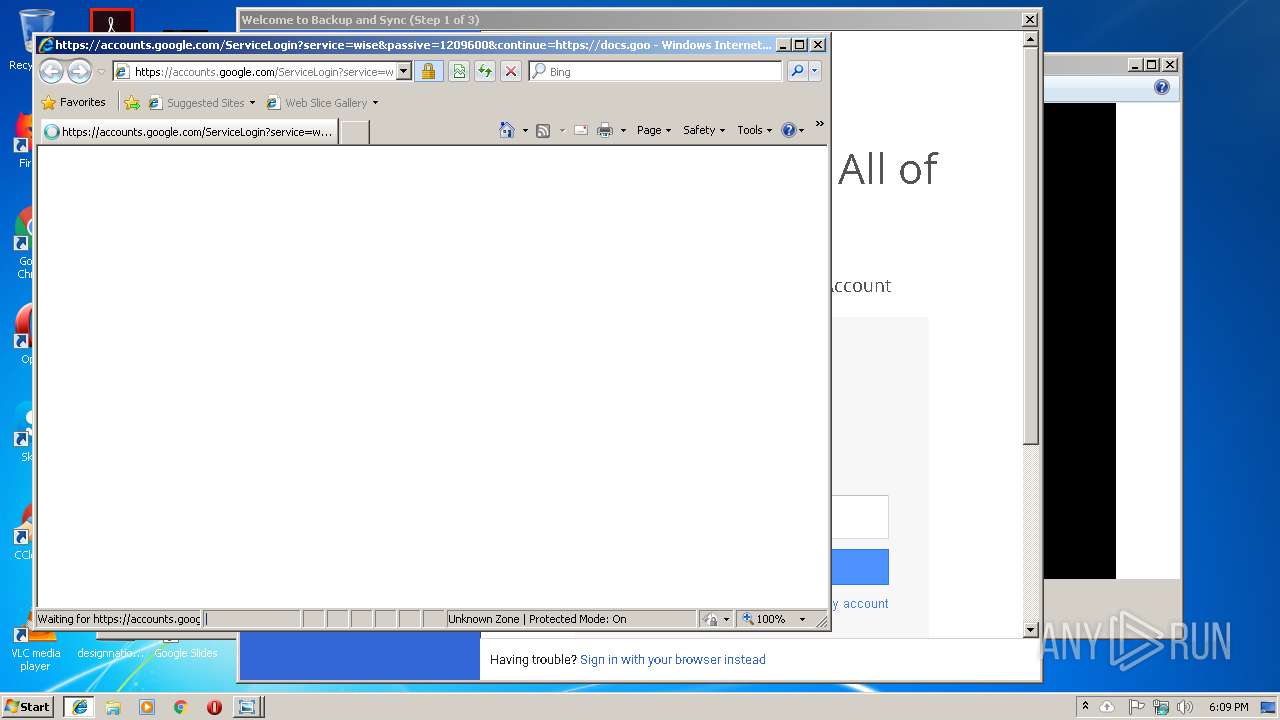
Task: Expand the Print options dropdown arrow
Action: coord(623,130)
